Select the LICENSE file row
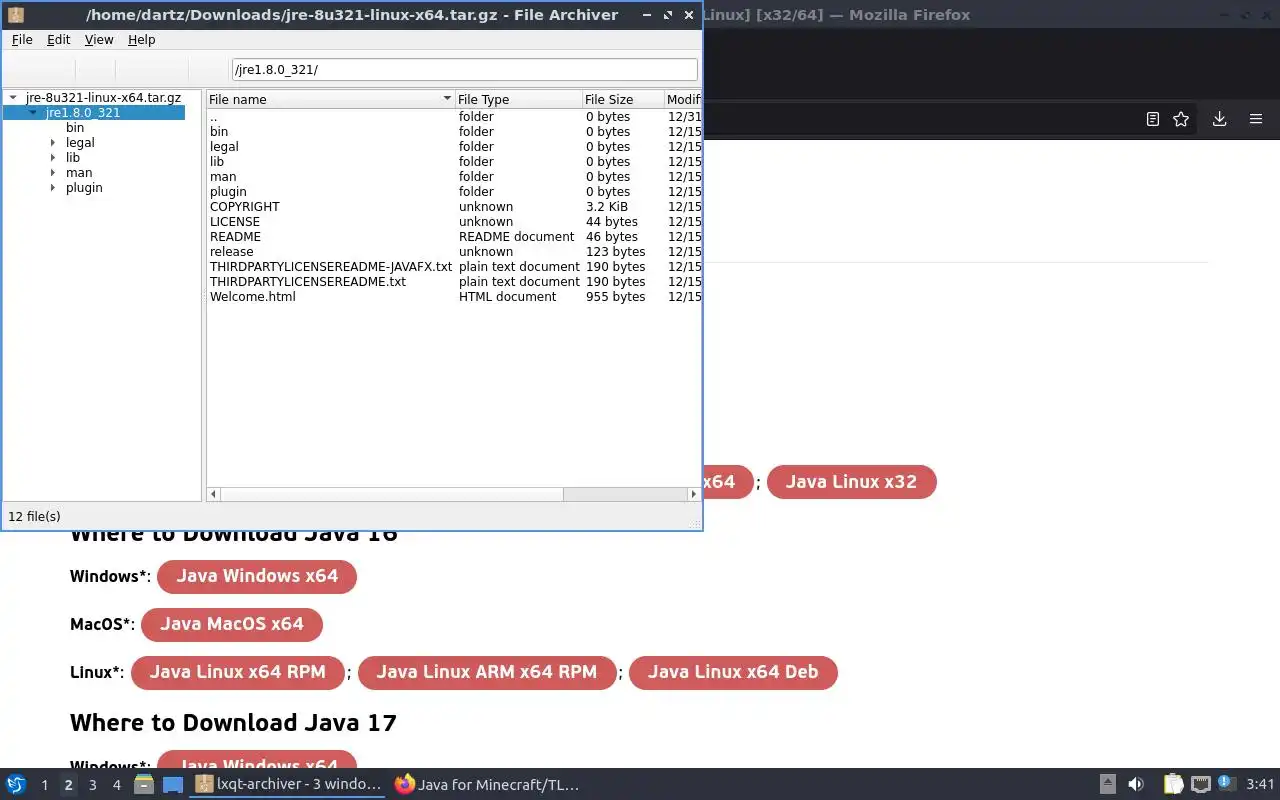This screenshot has height=800, width=1280. click(x=454, y=221)
